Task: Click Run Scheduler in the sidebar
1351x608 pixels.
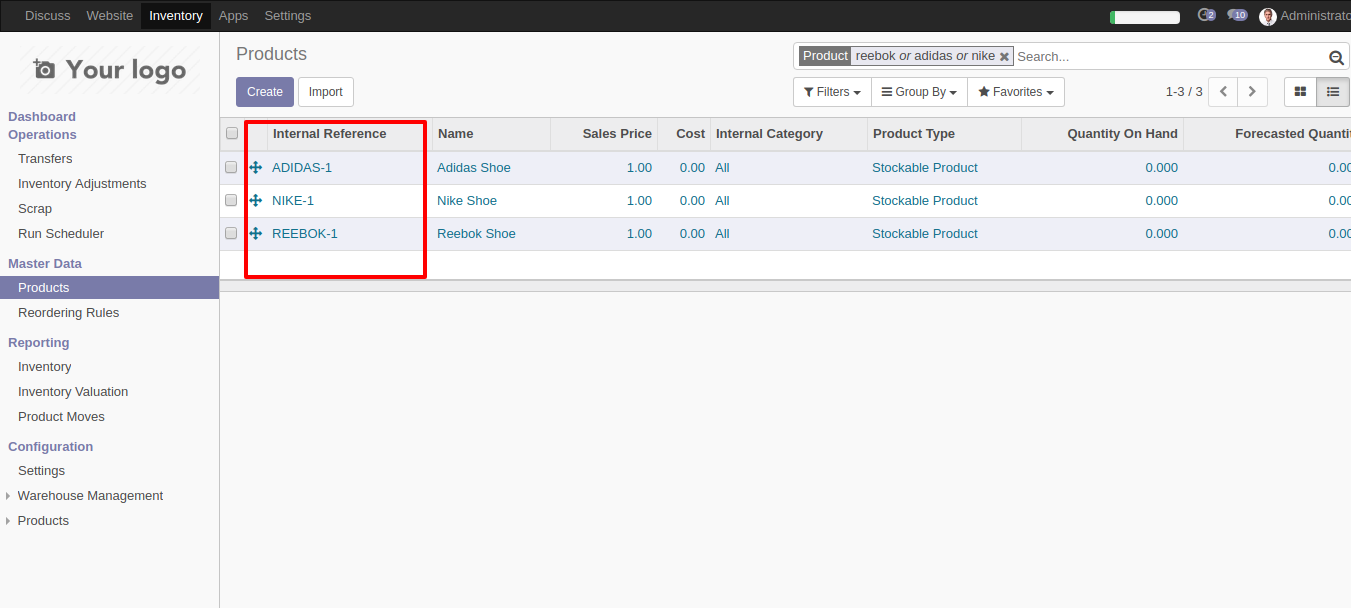Action: pos(61,234)
